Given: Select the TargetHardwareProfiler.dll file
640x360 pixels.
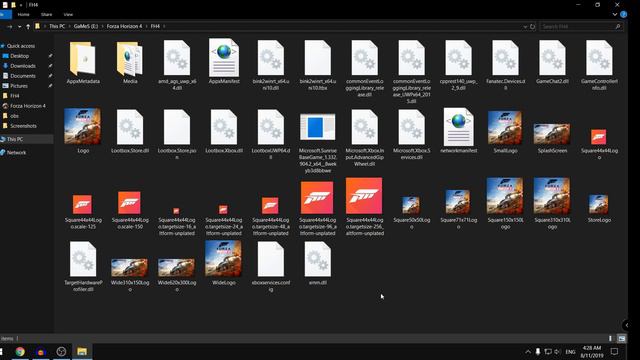Looking at the screenshot, I should [x=83, y=266].
